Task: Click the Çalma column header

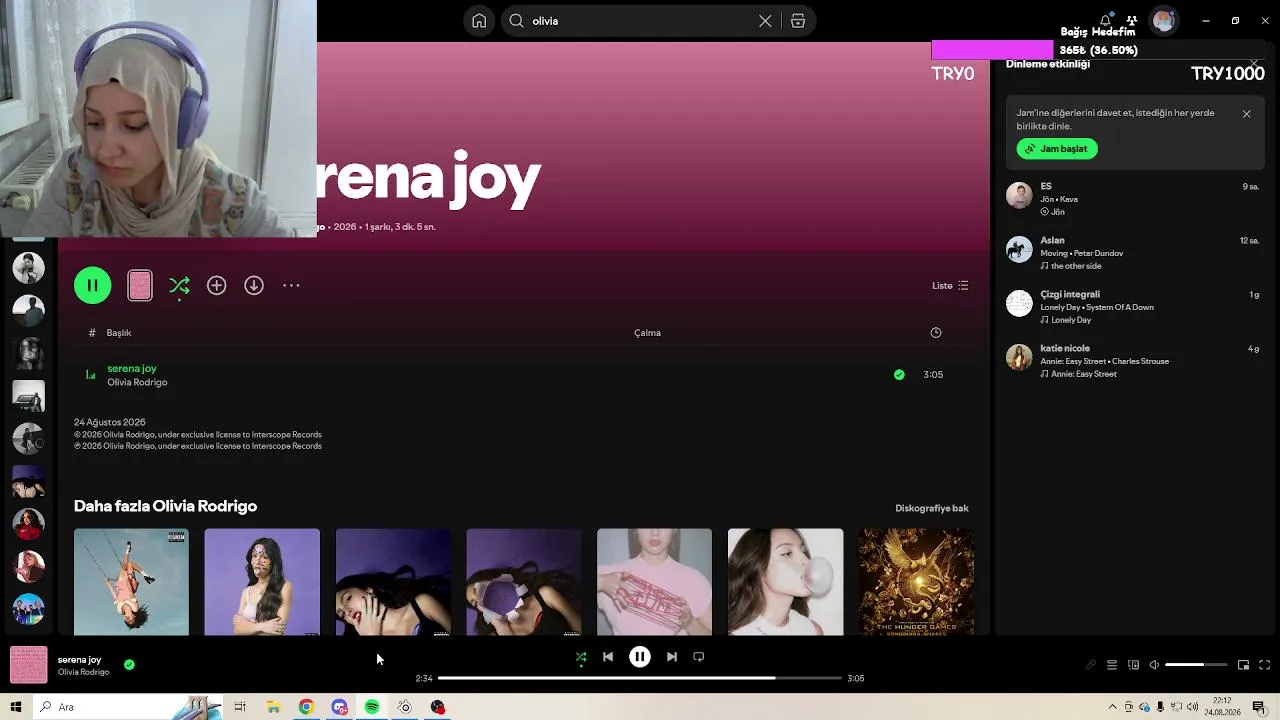Action: tap(647, 333)
